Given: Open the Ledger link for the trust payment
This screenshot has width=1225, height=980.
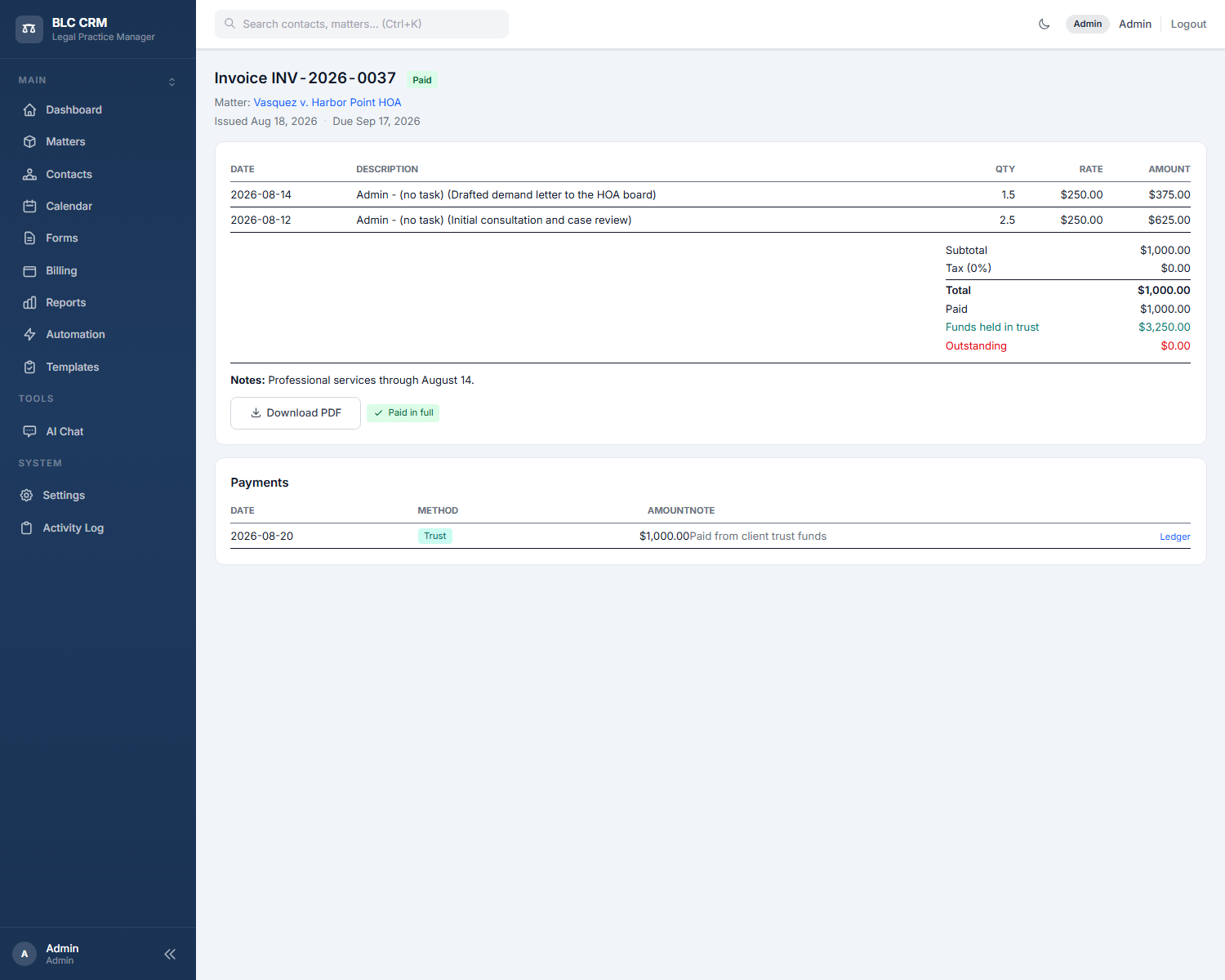Looking at the screenshot, I should (1175, 537).
